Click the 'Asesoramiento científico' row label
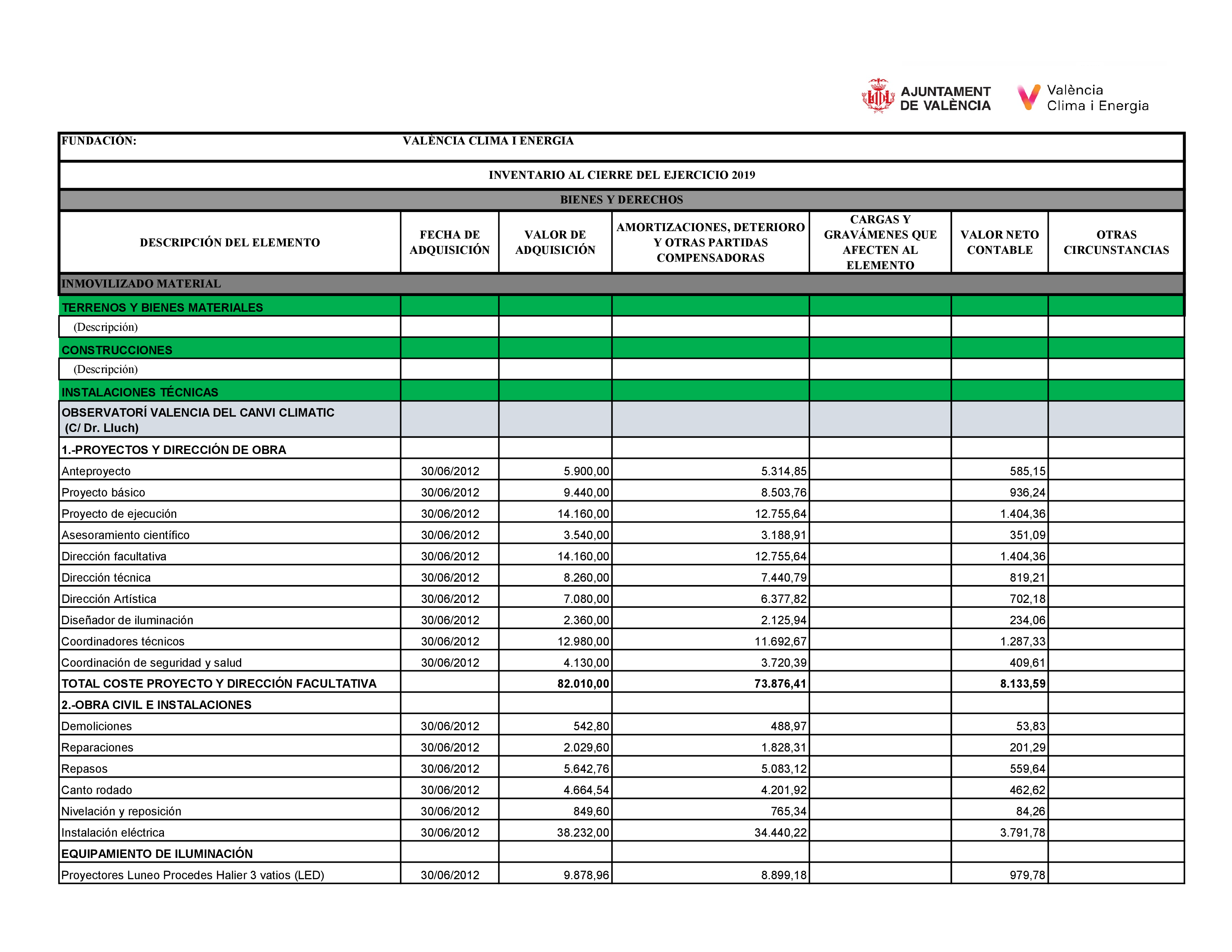 click(x=125, y=535)
